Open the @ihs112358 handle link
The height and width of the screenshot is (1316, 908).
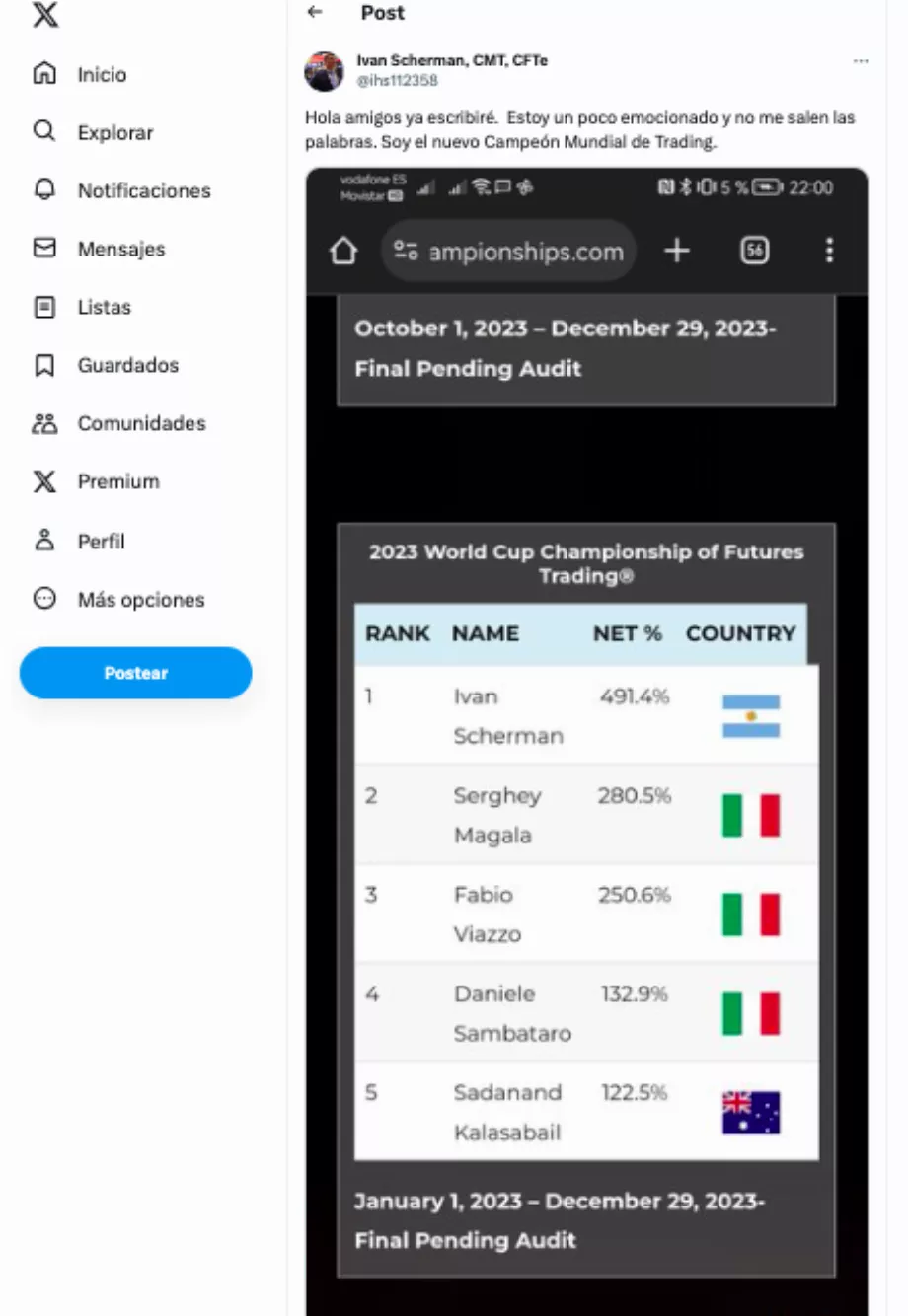397,80
